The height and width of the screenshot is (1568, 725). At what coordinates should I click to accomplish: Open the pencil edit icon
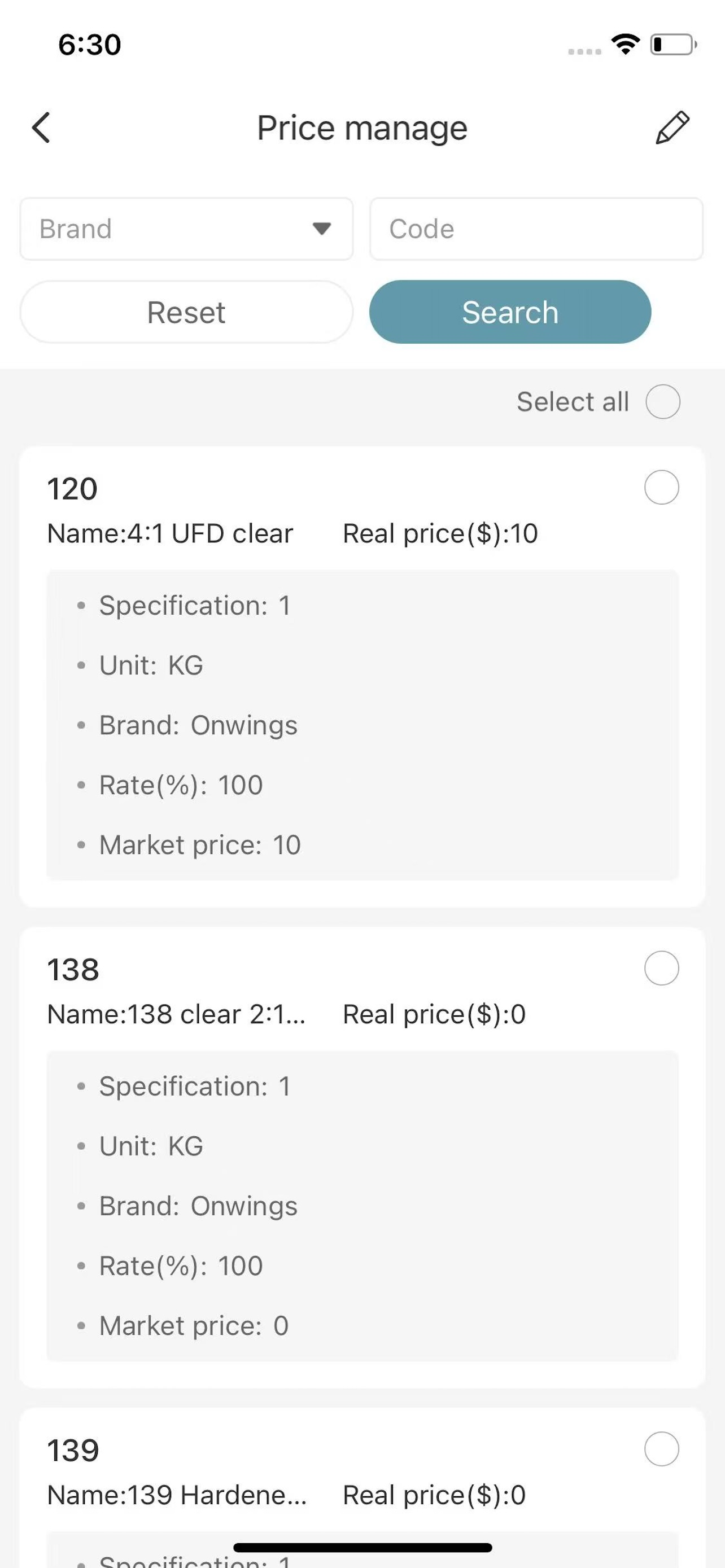tap(672, 128)
